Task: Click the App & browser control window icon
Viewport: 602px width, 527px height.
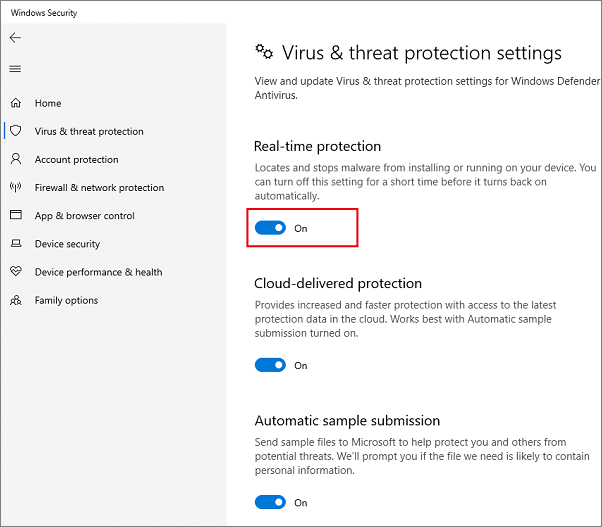Action: coord(16,215)
